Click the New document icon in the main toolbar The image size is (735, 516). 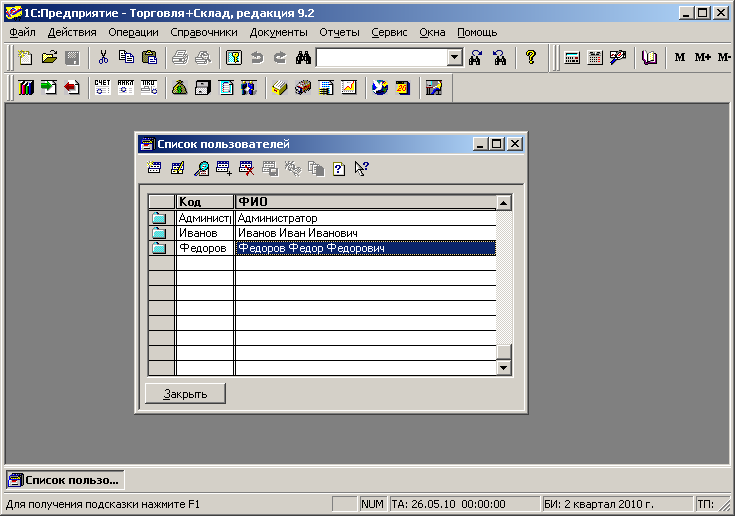25,58
